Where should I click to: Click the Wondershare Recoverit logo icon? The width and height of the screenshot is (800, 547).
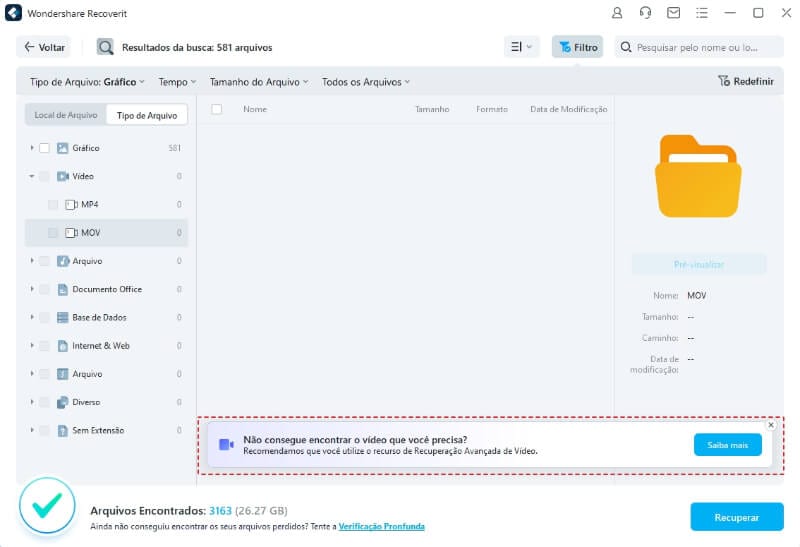click(13, 13)
